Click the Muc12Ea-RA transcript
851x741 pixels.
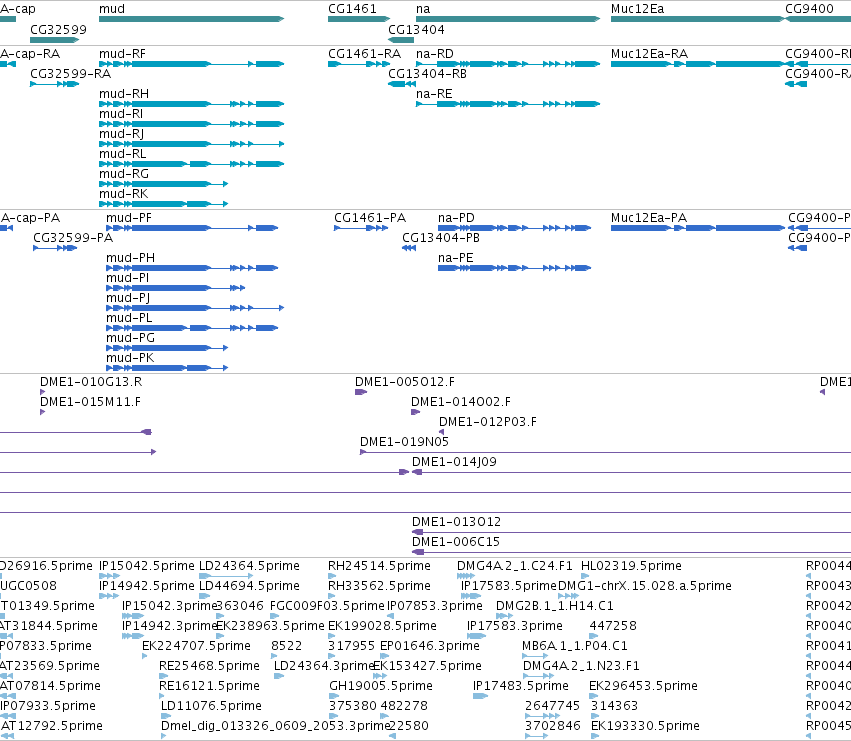click(x=697, y=64)
